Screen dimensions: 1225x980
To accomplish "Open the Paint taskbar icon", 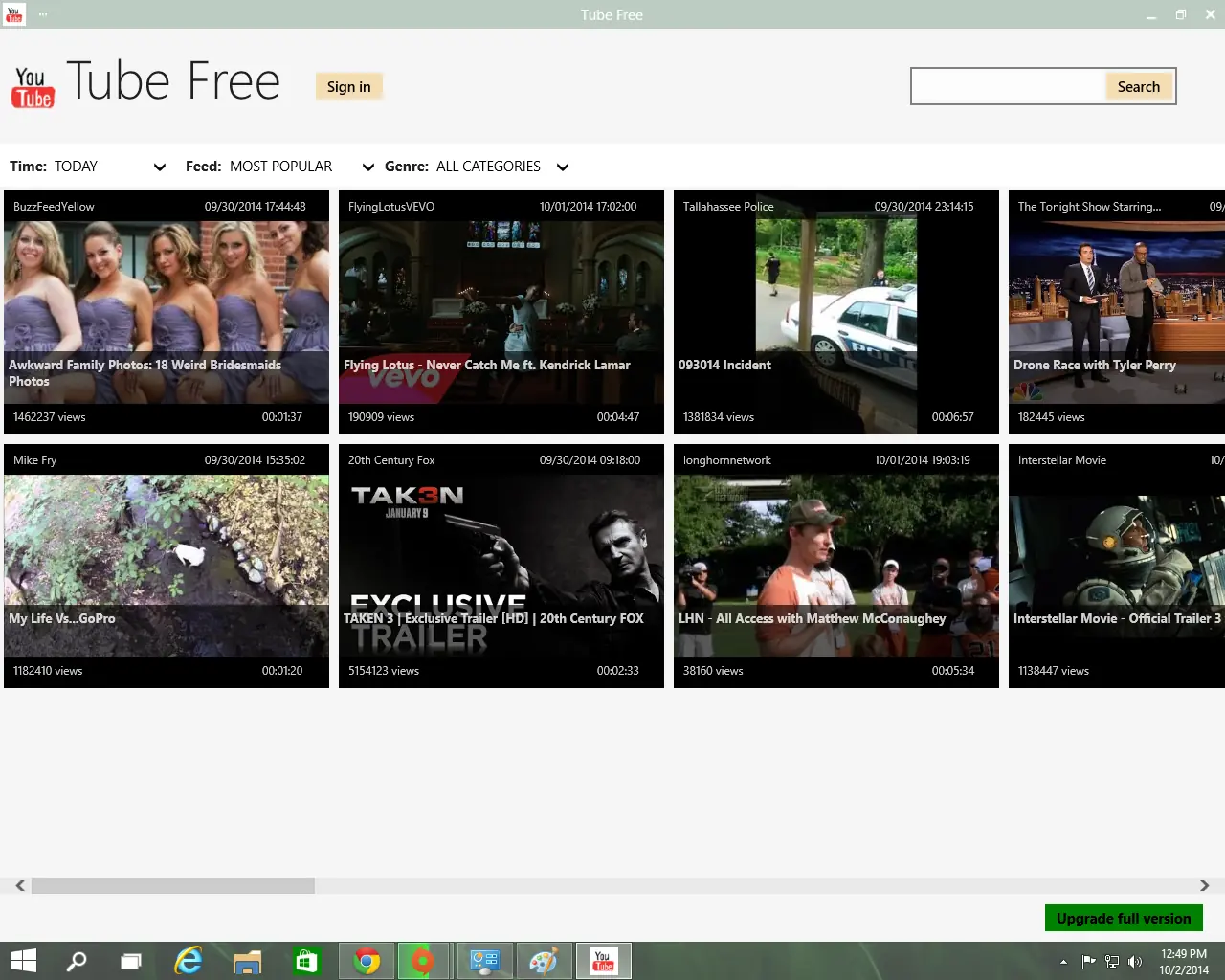I will 544,961.
